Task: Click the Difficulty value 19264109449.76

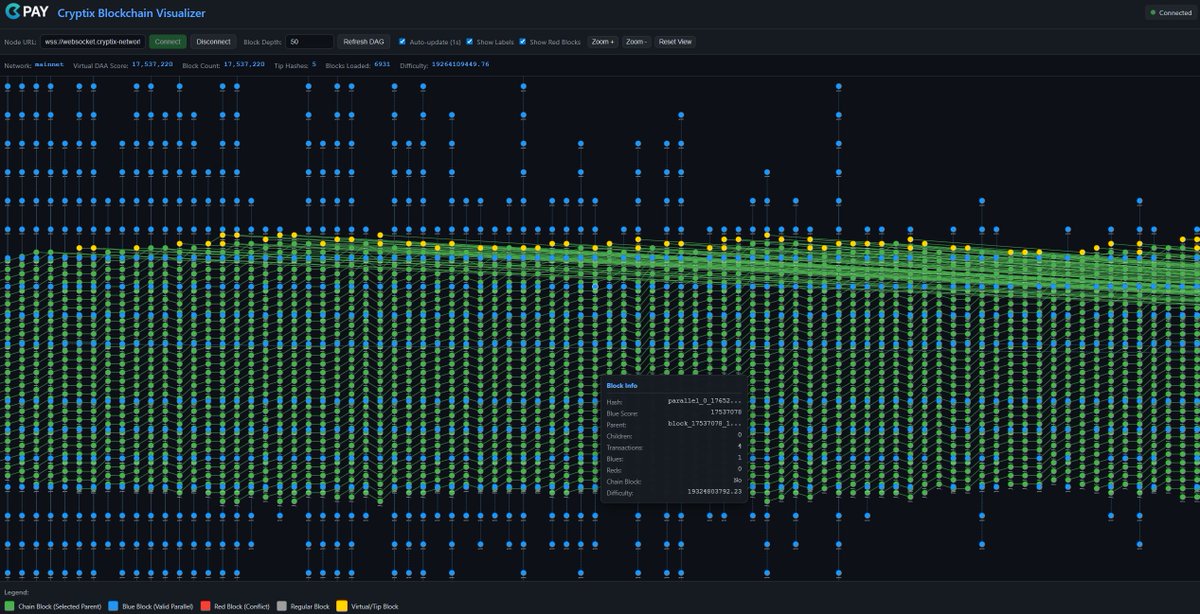Action: tap(460, 64)
